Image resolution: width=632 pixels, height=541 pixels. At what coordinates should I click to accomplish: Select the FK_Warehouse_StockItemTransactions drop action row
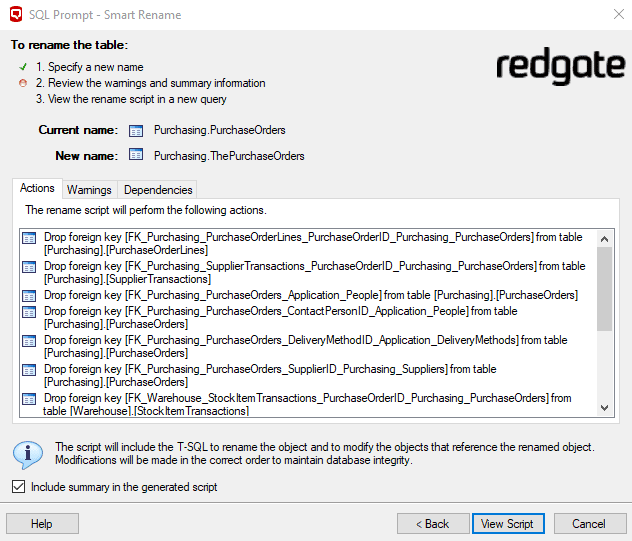308,404
